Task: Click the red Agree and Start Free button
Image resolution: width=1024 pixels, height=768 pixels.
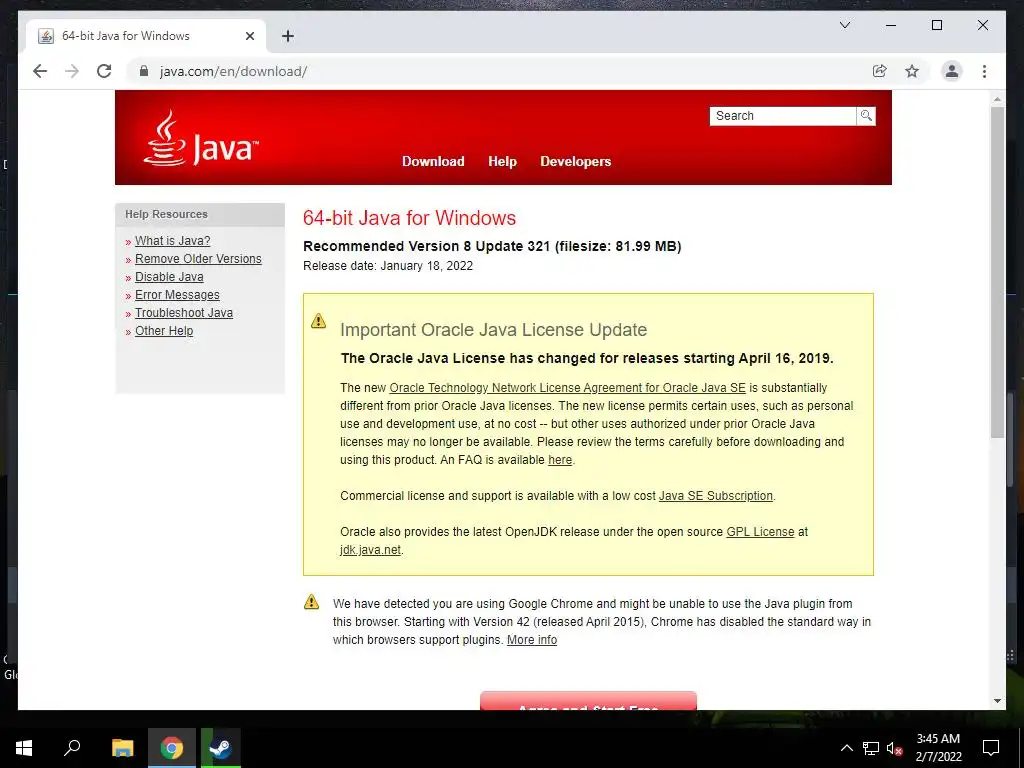Action: click(588, 701)
